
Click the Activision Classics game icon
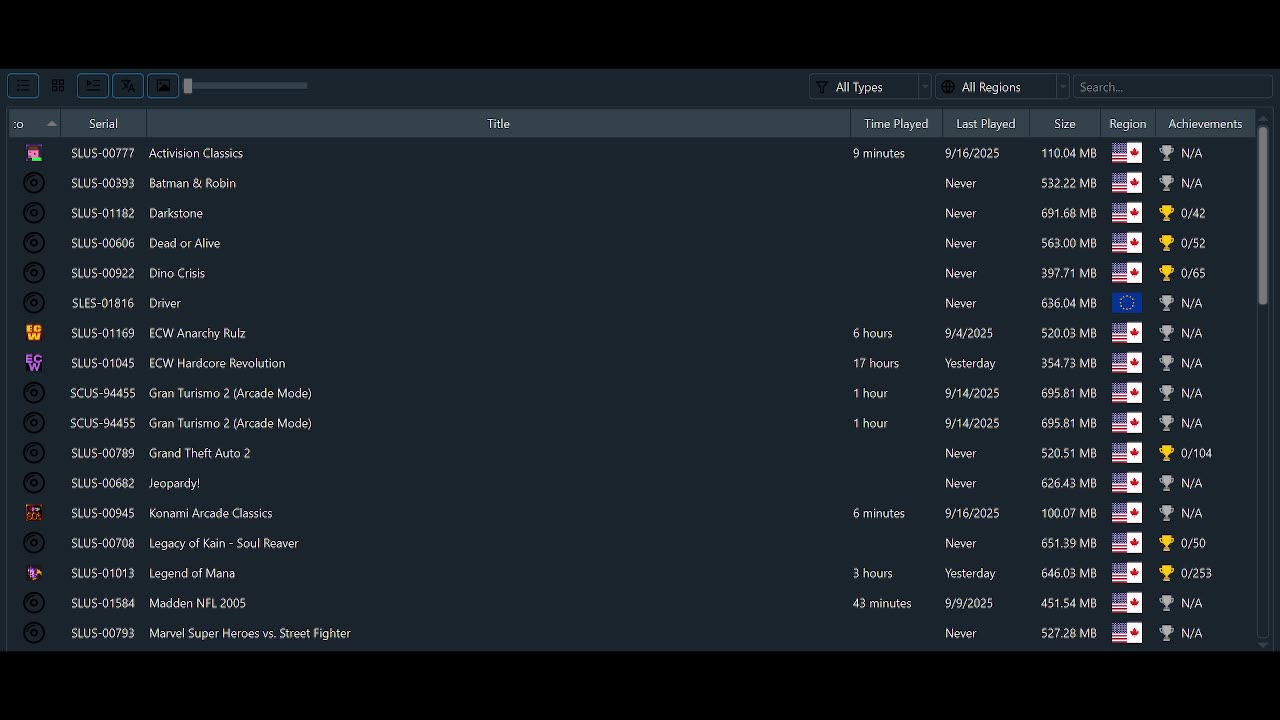point(34,153)
